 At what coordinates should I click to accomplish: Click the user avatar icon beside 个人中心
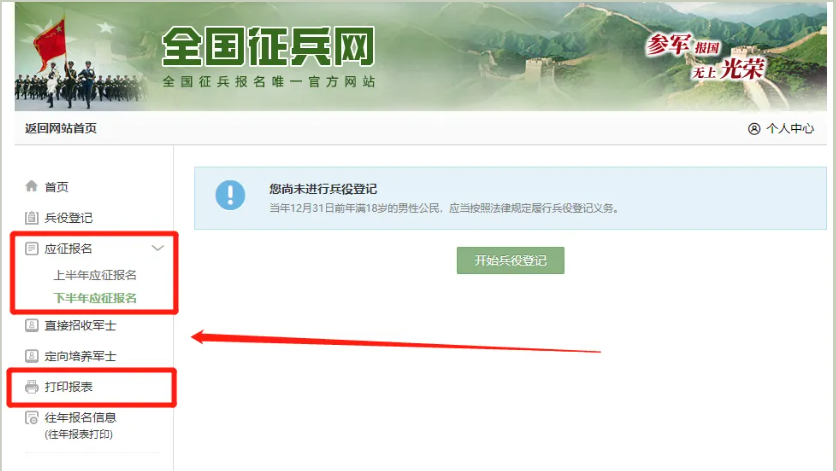(x=754, y=129)
